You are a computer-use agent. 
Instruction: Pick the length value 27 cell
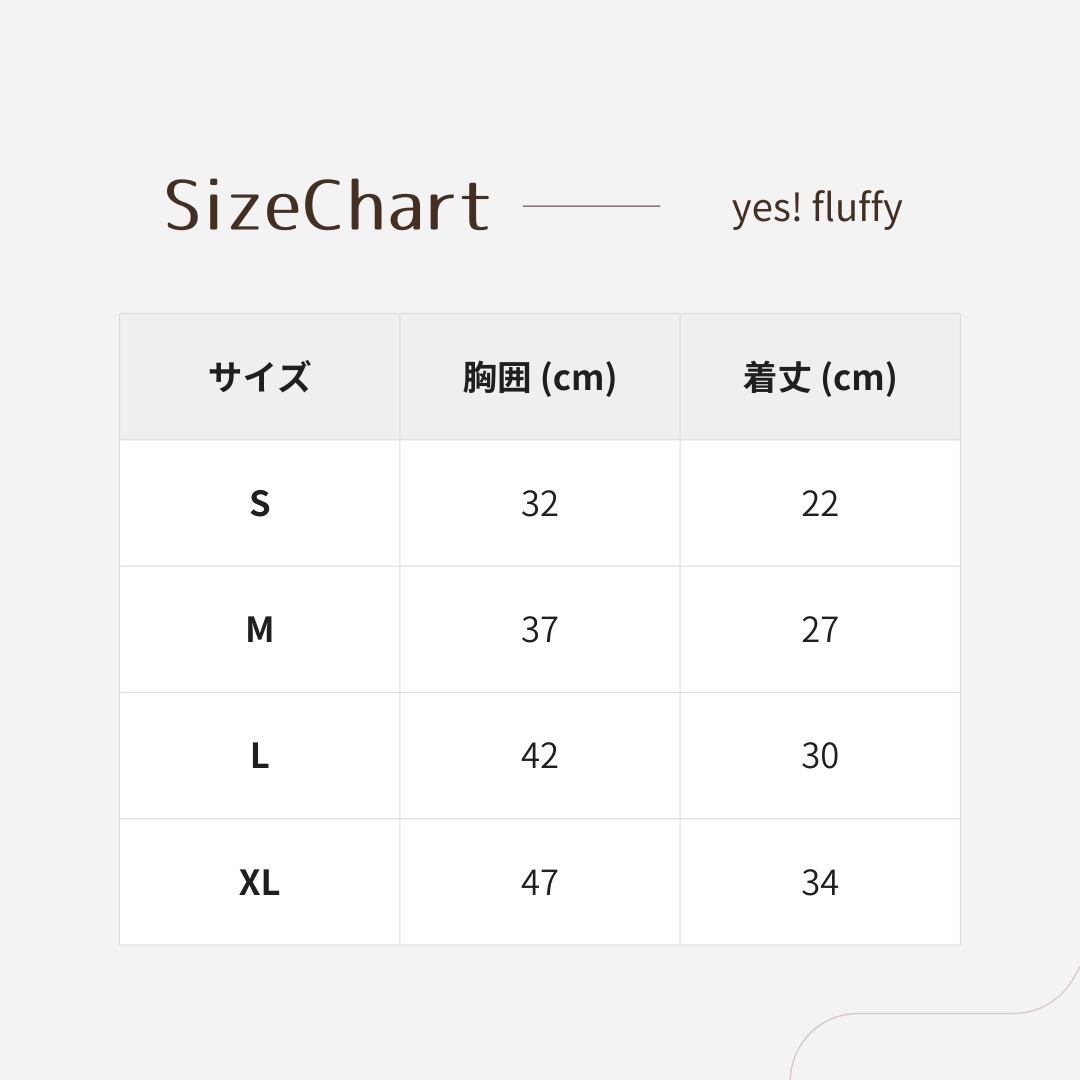click(x=819, y=629)
